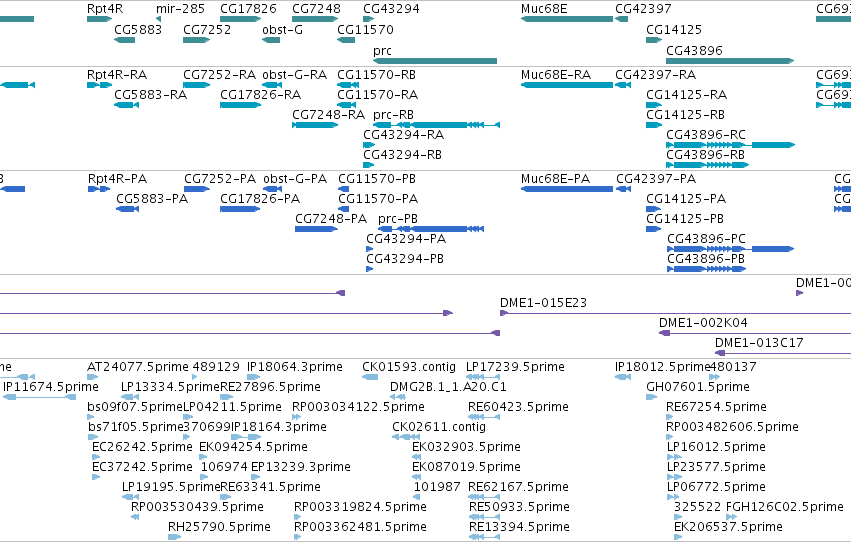Select the CG5883-PA protein label
Viewport: 851px width, 542px height.
coord(152,199)
